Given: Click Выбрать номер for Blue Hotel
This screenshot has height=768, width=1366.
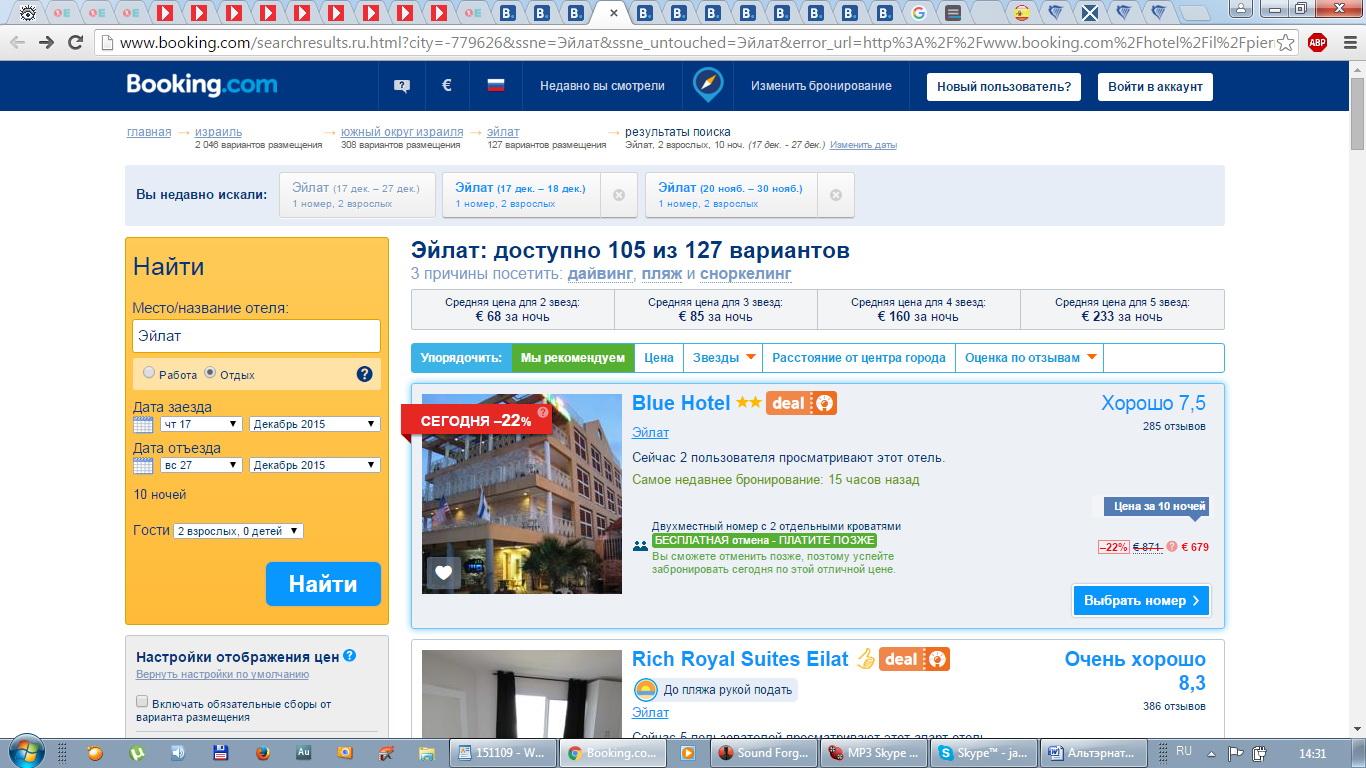Looking at the screenshot, I should [x=1141, y=601].
